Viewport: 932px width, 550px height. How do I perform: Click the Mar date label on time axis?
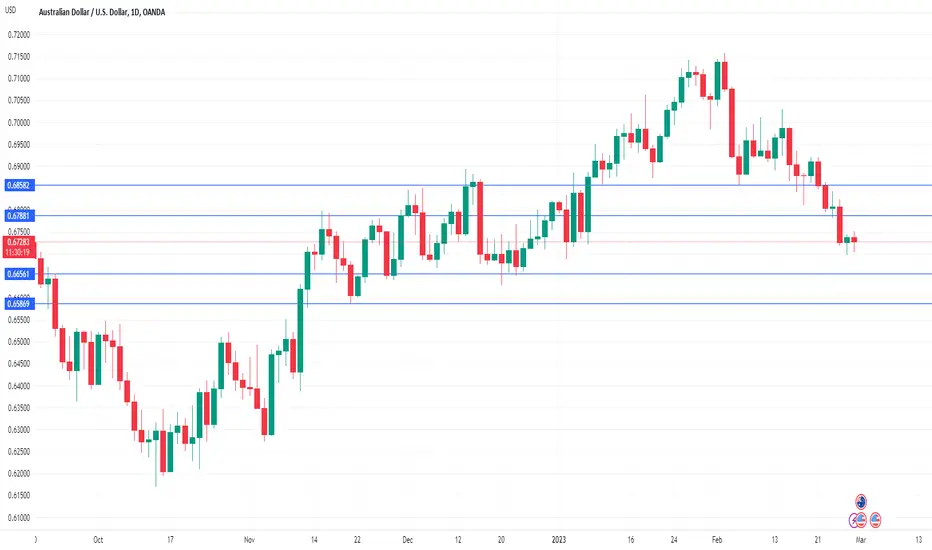click(x=860, y=540)
